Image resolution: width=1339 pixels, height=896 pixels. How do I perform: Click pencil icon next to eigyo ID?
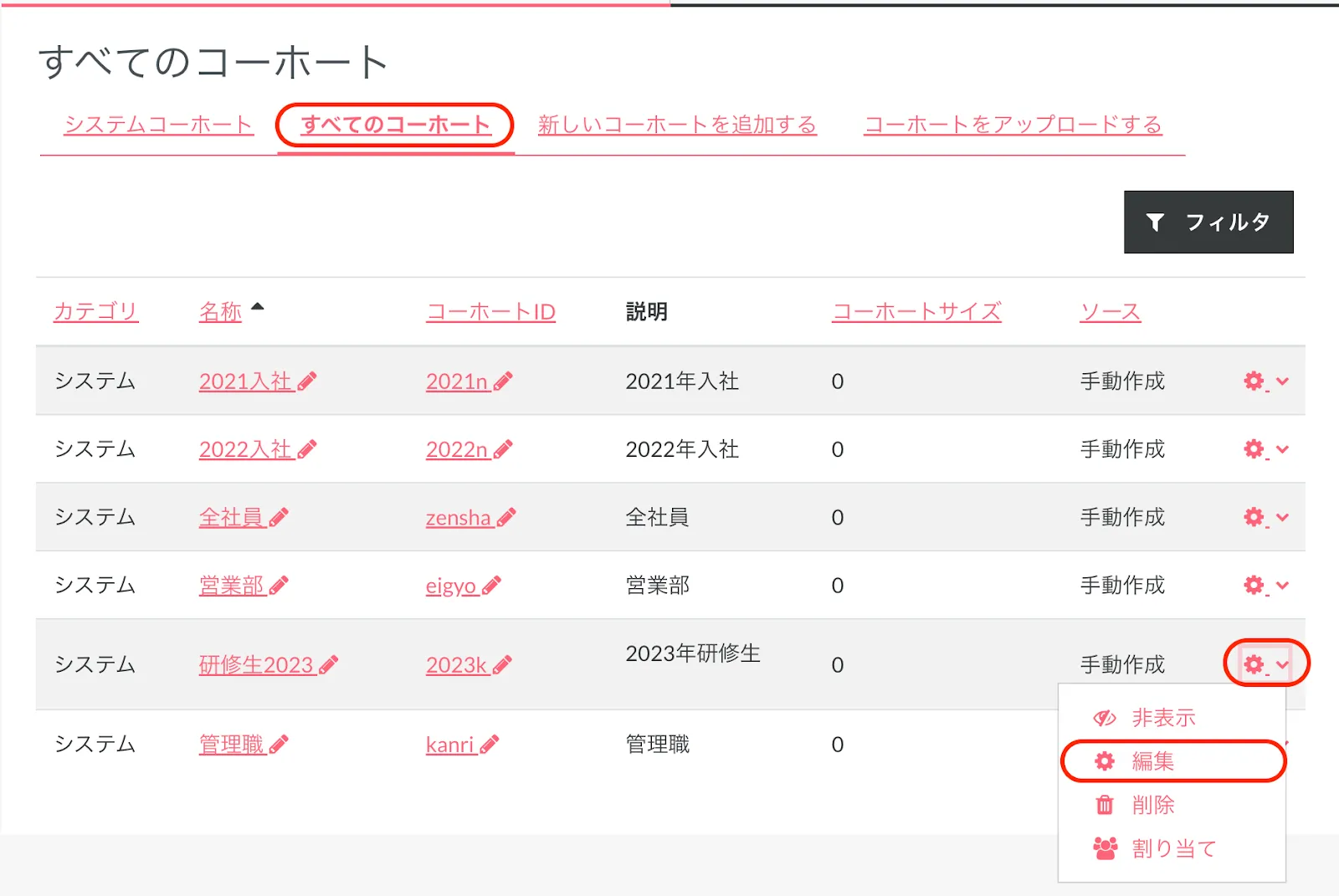(492, 586)
